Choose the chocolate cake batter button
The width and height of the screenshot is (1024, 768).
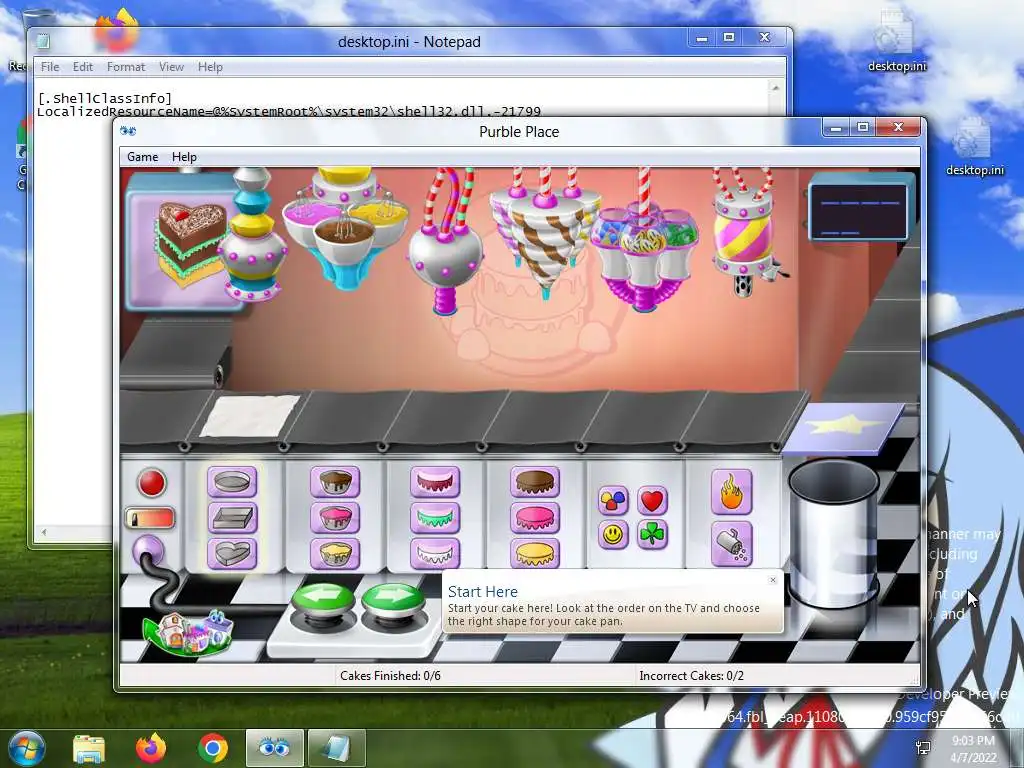(335, 482)
